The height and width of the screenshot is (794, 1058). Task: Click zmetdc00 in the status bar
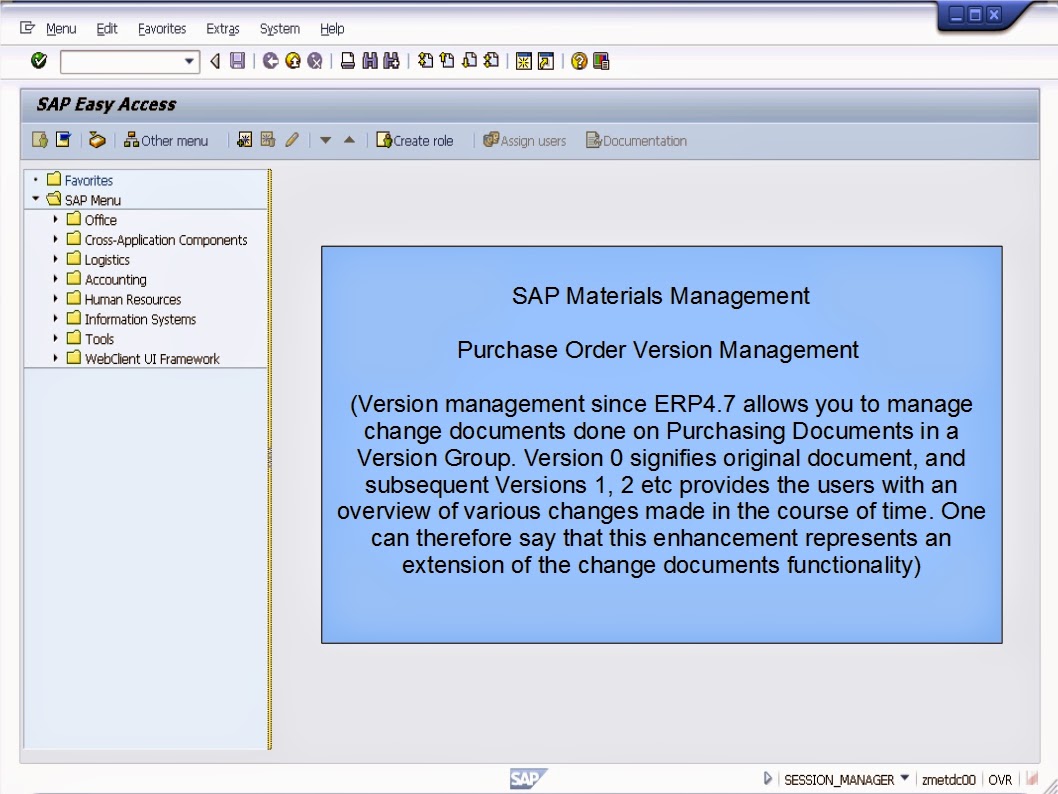pyautogui.click(x=948, y=779)
